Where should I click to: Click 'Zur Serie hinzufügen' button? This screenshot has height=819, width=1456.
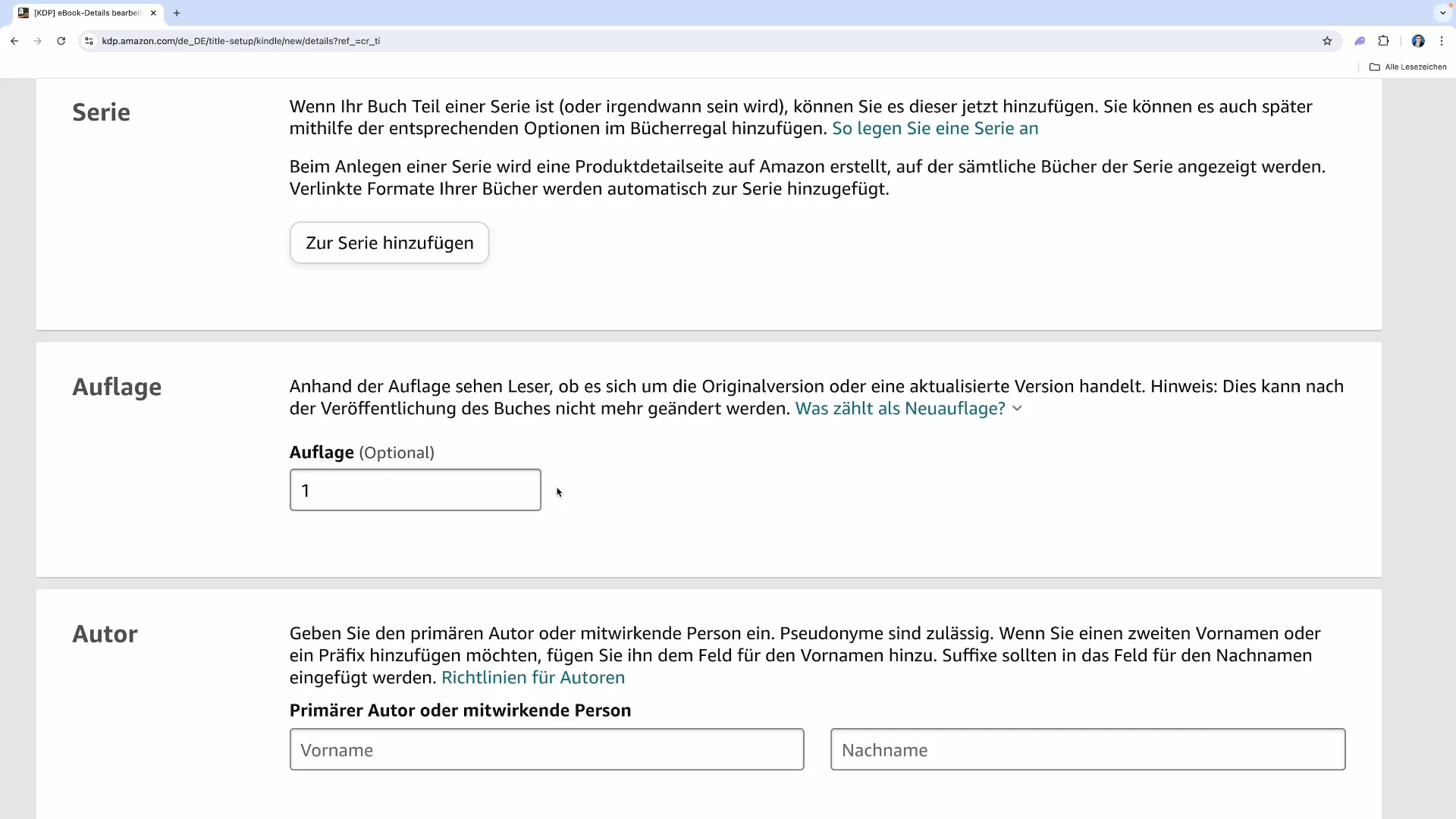389,243
